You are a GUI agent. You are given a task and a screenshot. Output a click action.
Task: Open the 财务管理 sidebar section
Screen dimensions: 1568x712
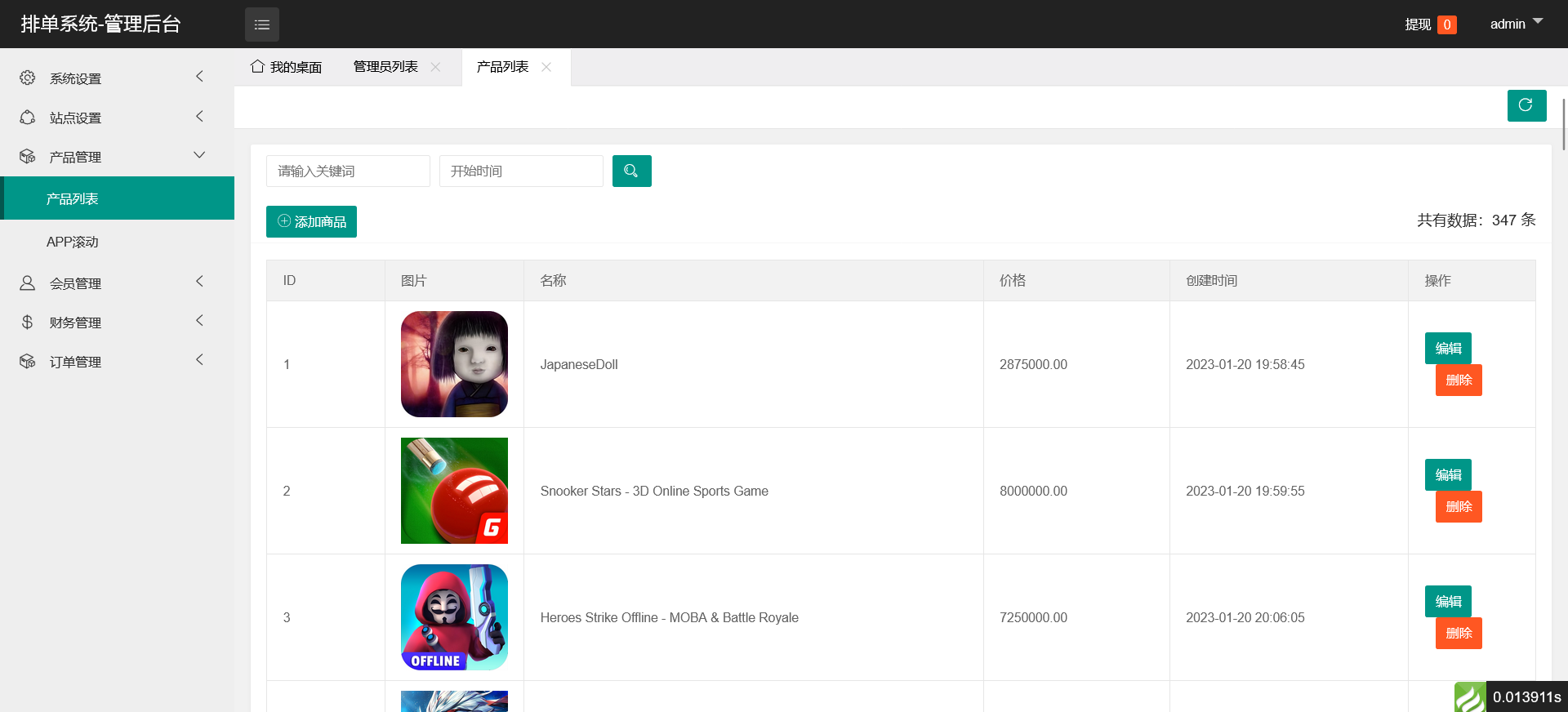tap(112, 323)
